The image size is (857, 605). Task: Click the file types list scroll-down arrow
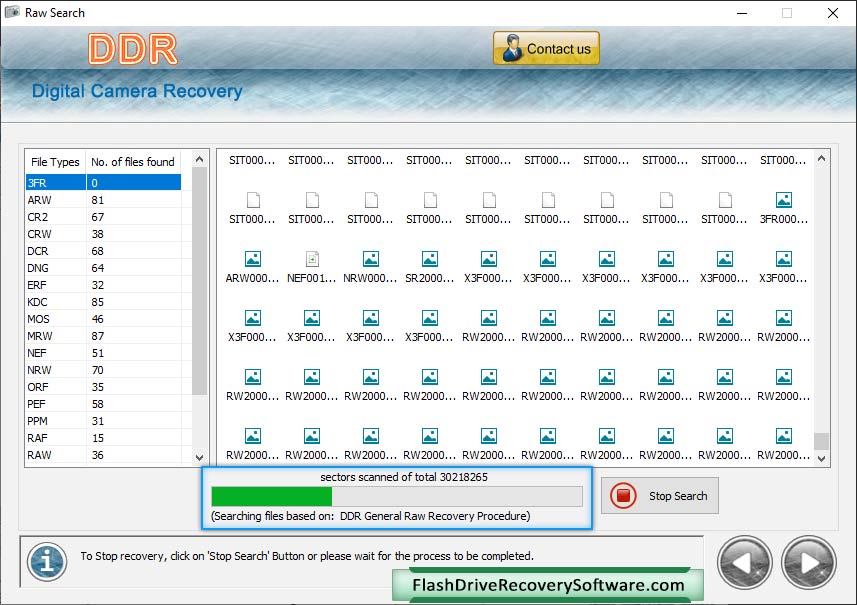[x=199, y=457]
